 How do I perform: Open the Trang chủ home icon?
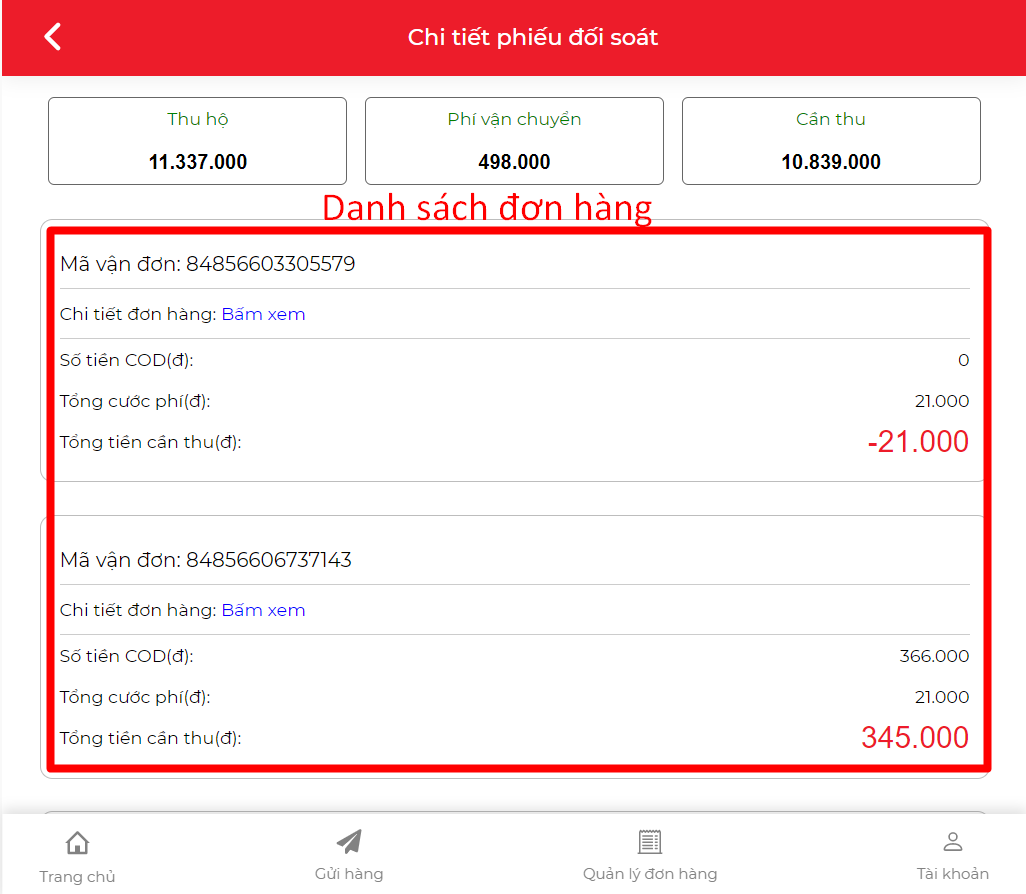click(x=77, y=843)
